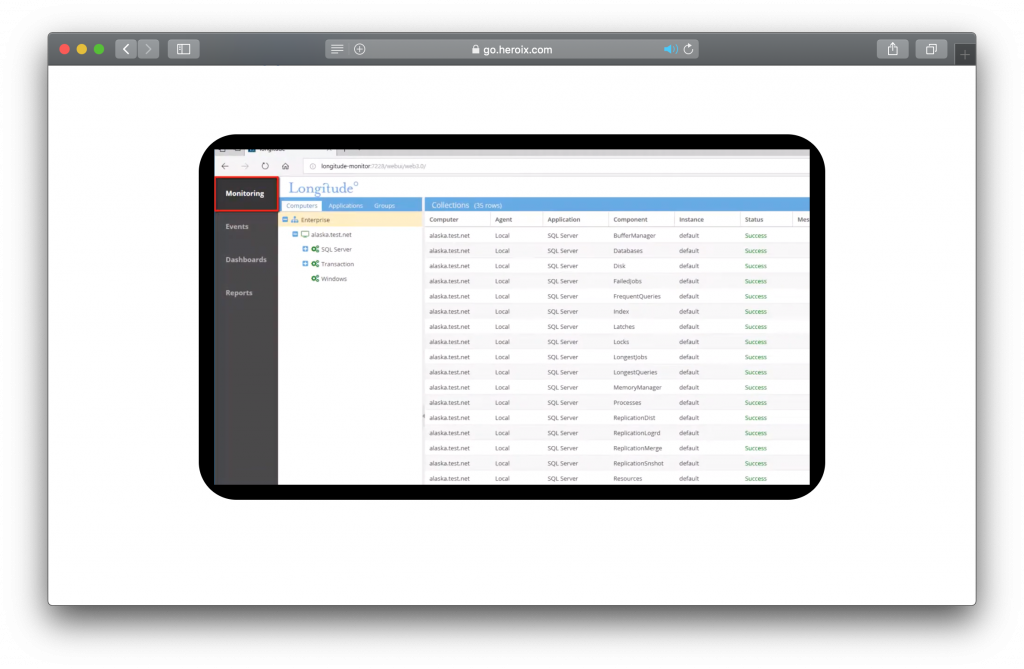Collapse the alaska.test.net tree node
Screen dimensions: 1024x669
[295, 234]
